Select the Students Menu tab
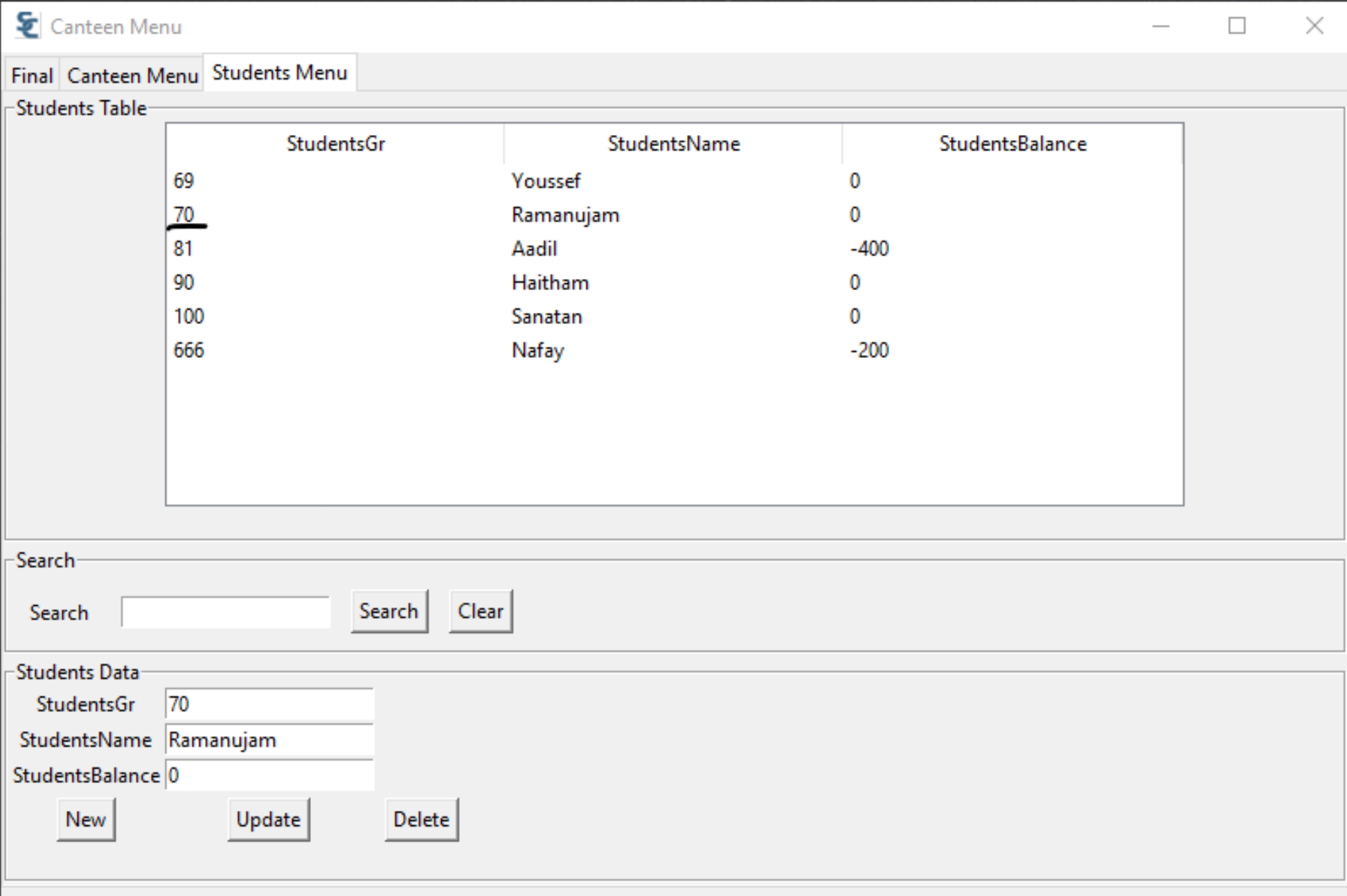The height and width of the screenshot is (896, 1347). 279,72
